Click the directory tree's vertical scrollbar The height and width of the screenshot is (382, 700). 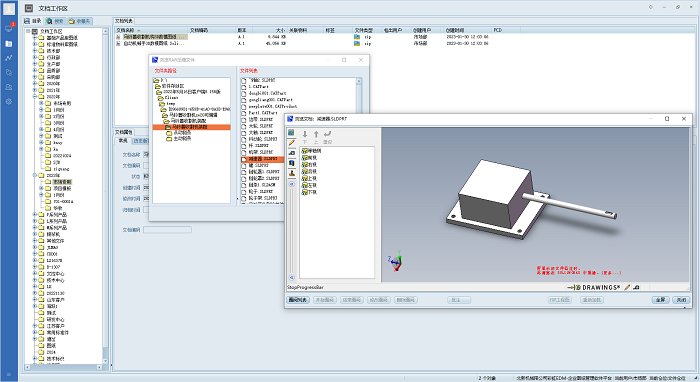point(105,196)
